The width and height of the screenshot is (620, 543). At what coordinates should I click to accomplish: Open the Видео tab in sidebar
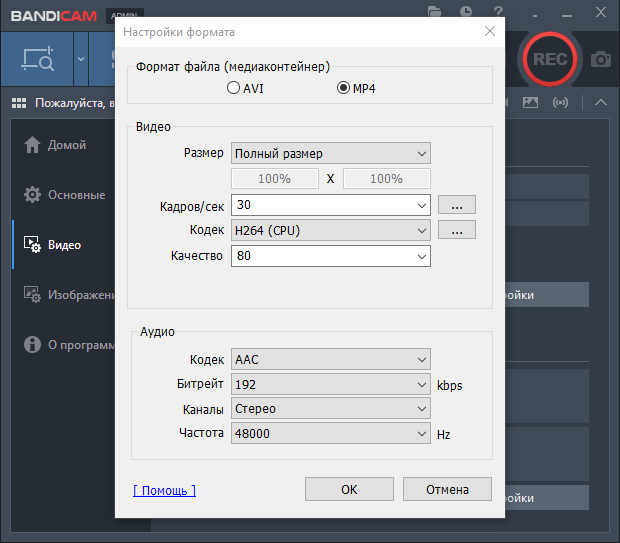coord(63,245)
